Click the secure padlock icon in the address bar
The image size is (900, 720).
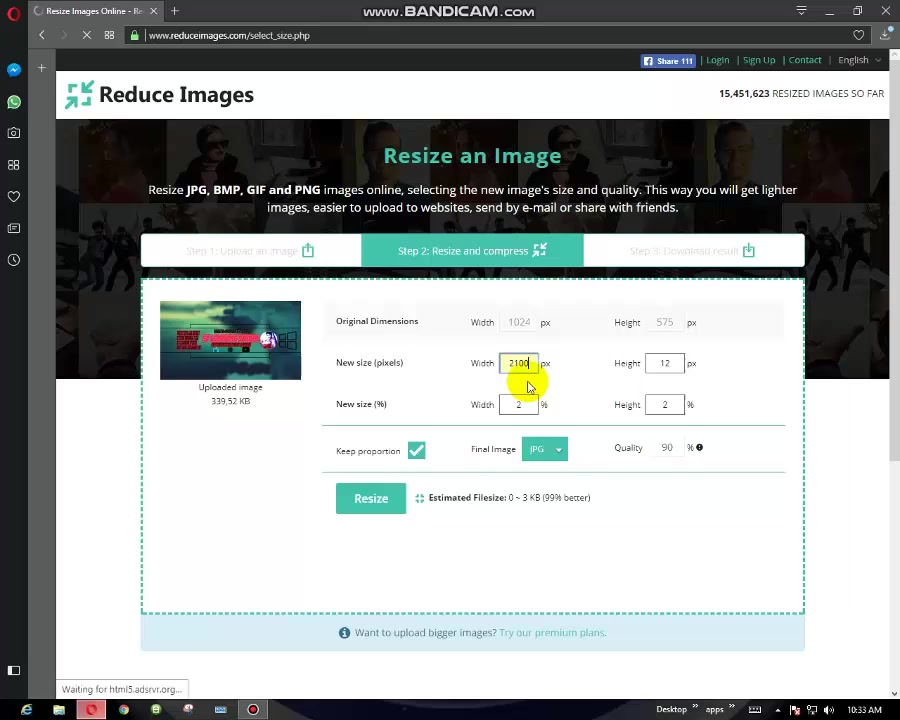134,35
